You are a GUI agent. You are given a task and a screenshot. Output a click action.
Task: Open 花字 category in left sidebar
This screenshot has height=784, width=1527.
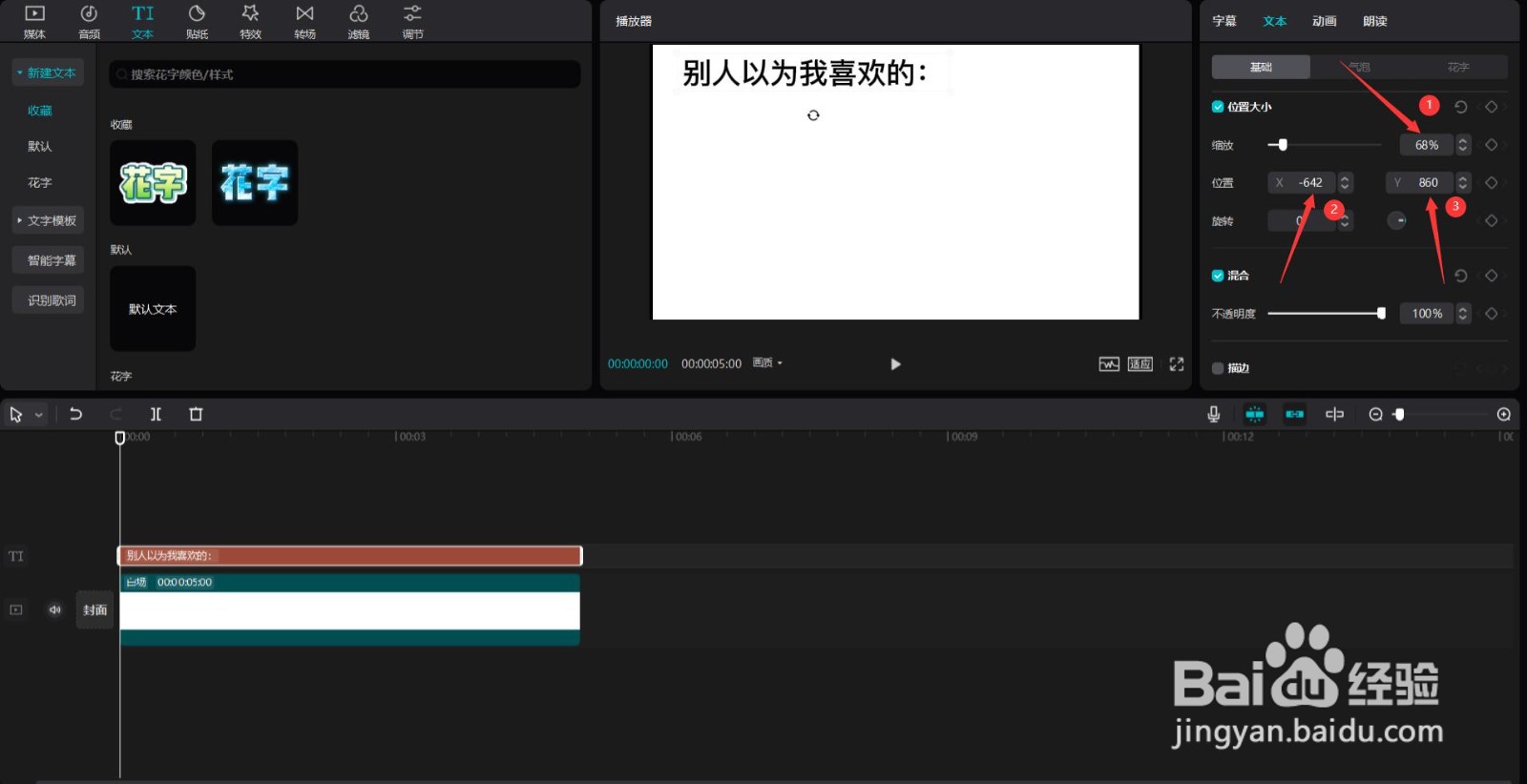[39, 182]
